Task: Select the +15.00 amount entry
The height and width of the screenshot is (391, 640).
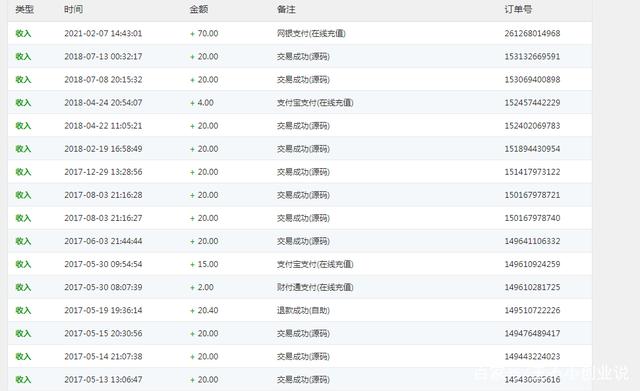Action: (204, 264)
